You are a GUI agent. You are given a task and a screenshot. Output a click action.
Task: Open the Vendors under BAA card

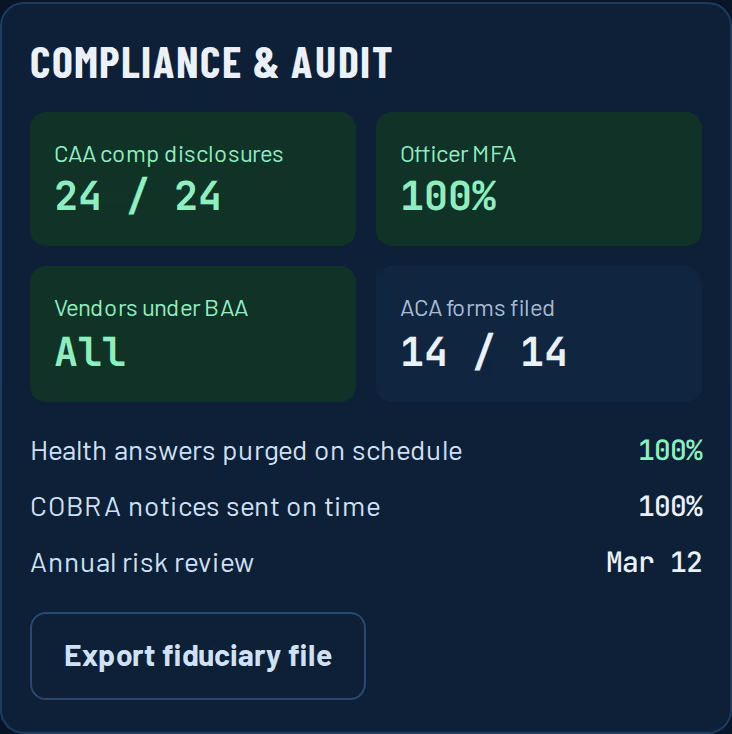tap(193, 334)
